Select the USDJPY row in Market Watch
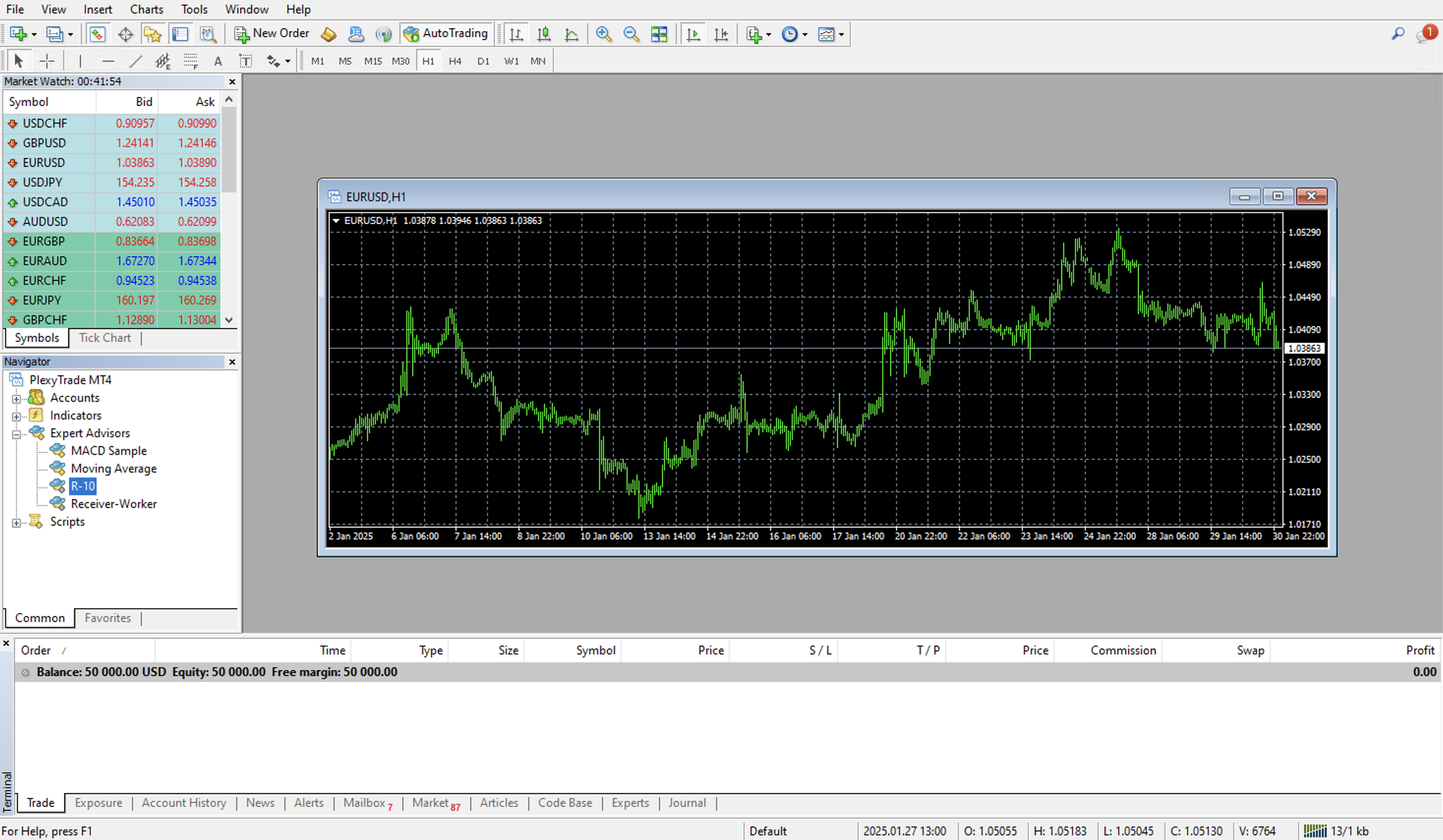1443x840 pixels. [x=112, y=182]
